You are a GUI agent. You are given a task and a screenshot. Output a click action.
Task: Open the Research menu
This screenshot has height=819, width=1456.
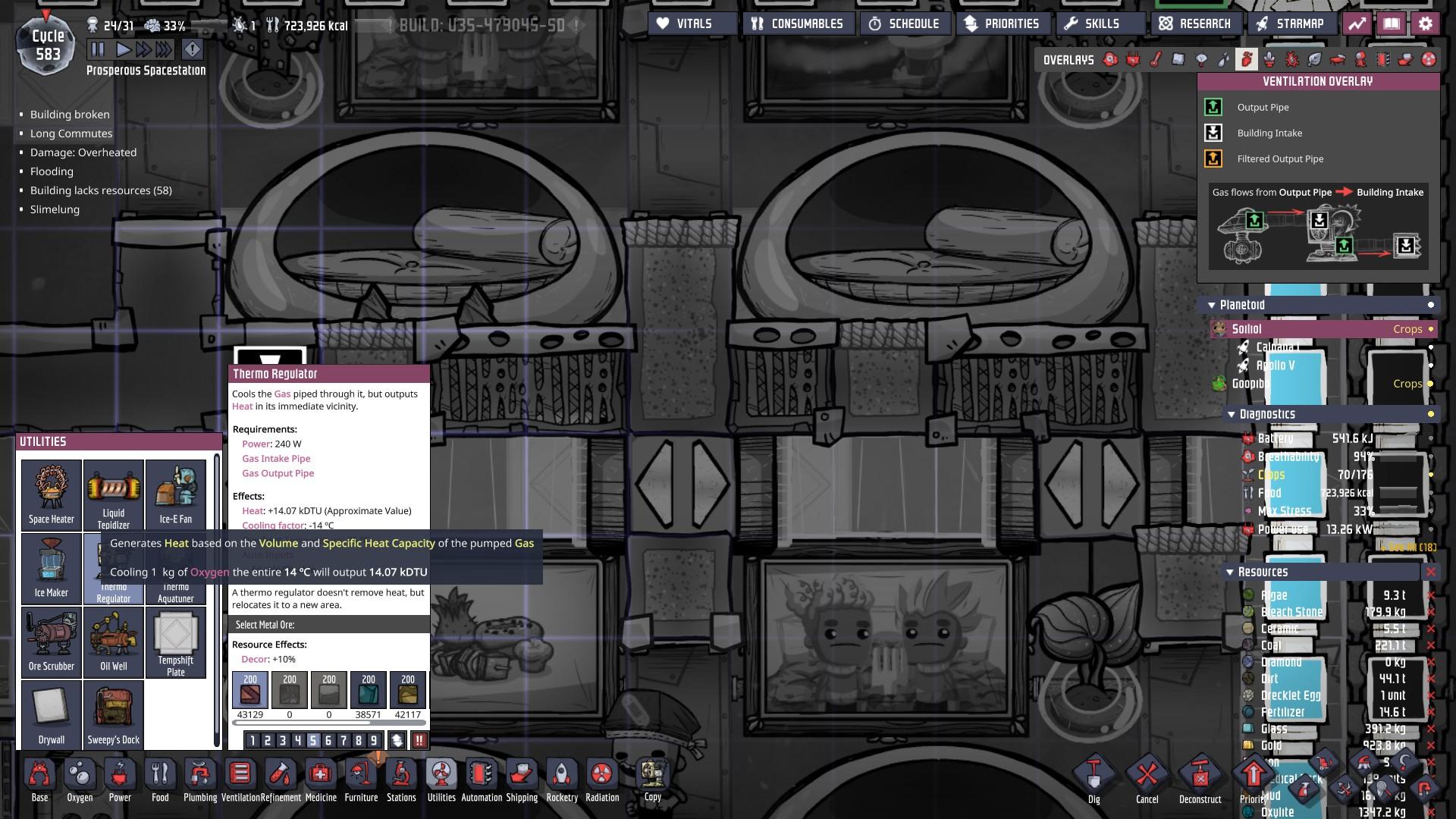[x=1195, y=24]
